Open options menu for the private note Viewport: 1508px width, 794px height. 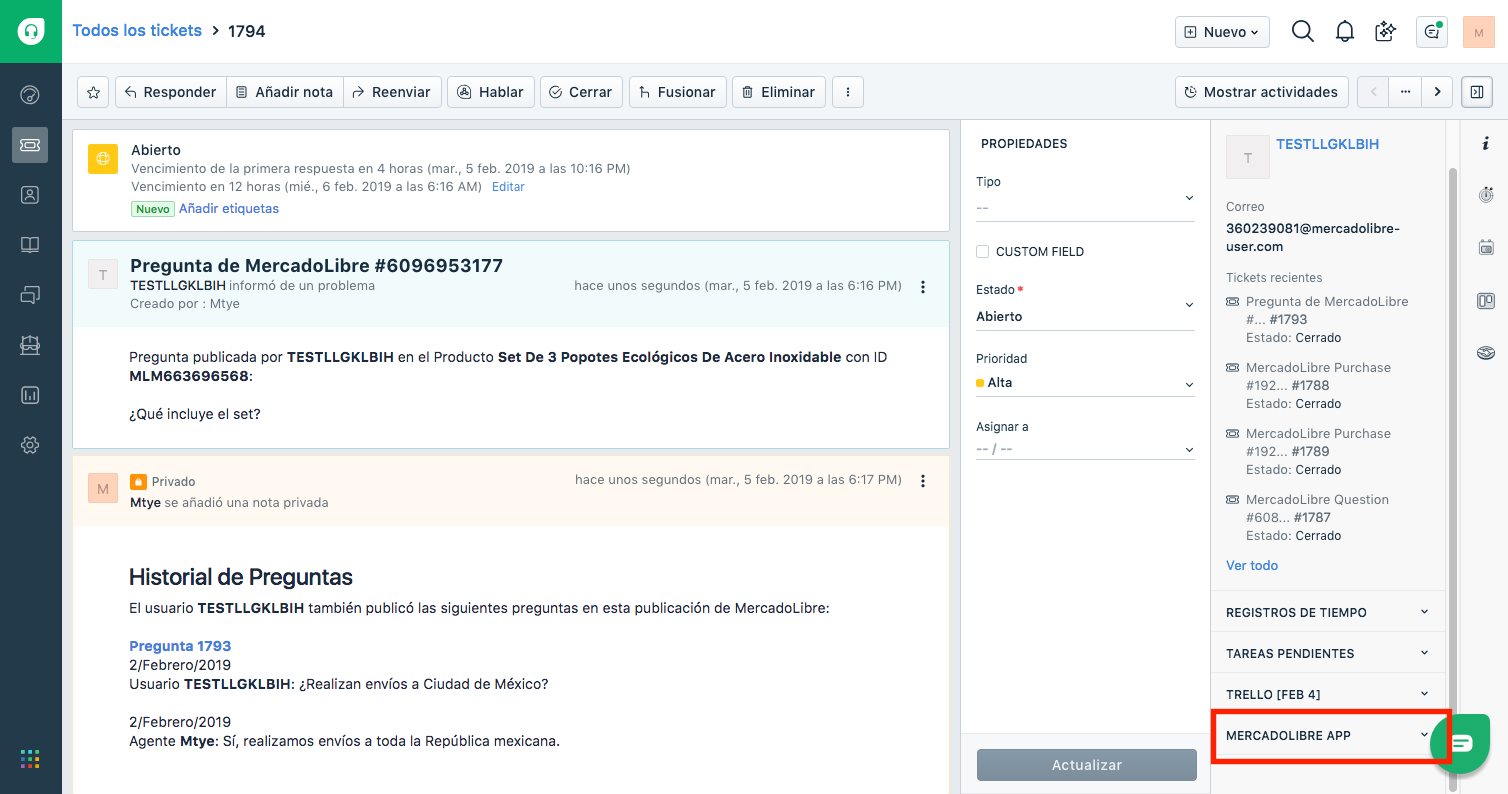(x=923, y=481)
